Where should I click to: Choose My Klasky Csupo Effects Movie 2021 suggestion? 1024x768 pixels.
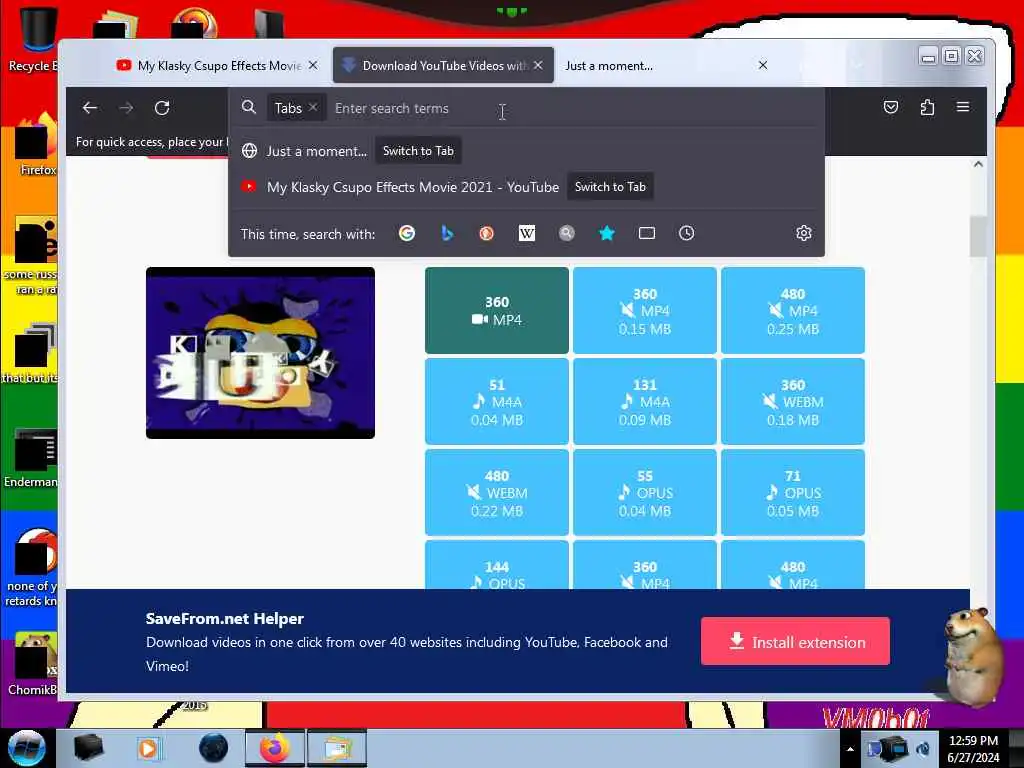(526, 187)
